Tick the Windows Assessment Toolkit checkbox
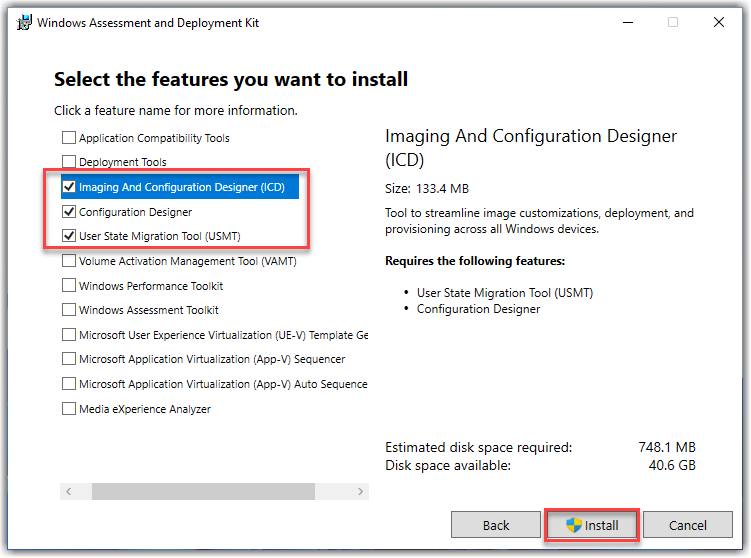 [69, 310]
